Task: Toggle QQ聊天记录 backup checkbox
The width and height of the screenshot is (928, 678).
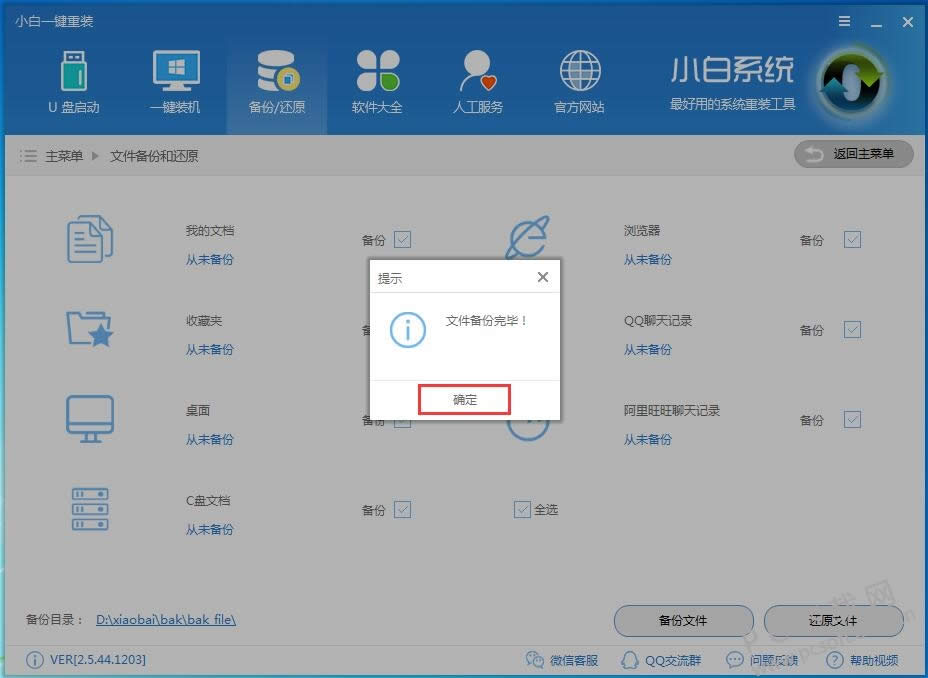Action: coord(852,330)
